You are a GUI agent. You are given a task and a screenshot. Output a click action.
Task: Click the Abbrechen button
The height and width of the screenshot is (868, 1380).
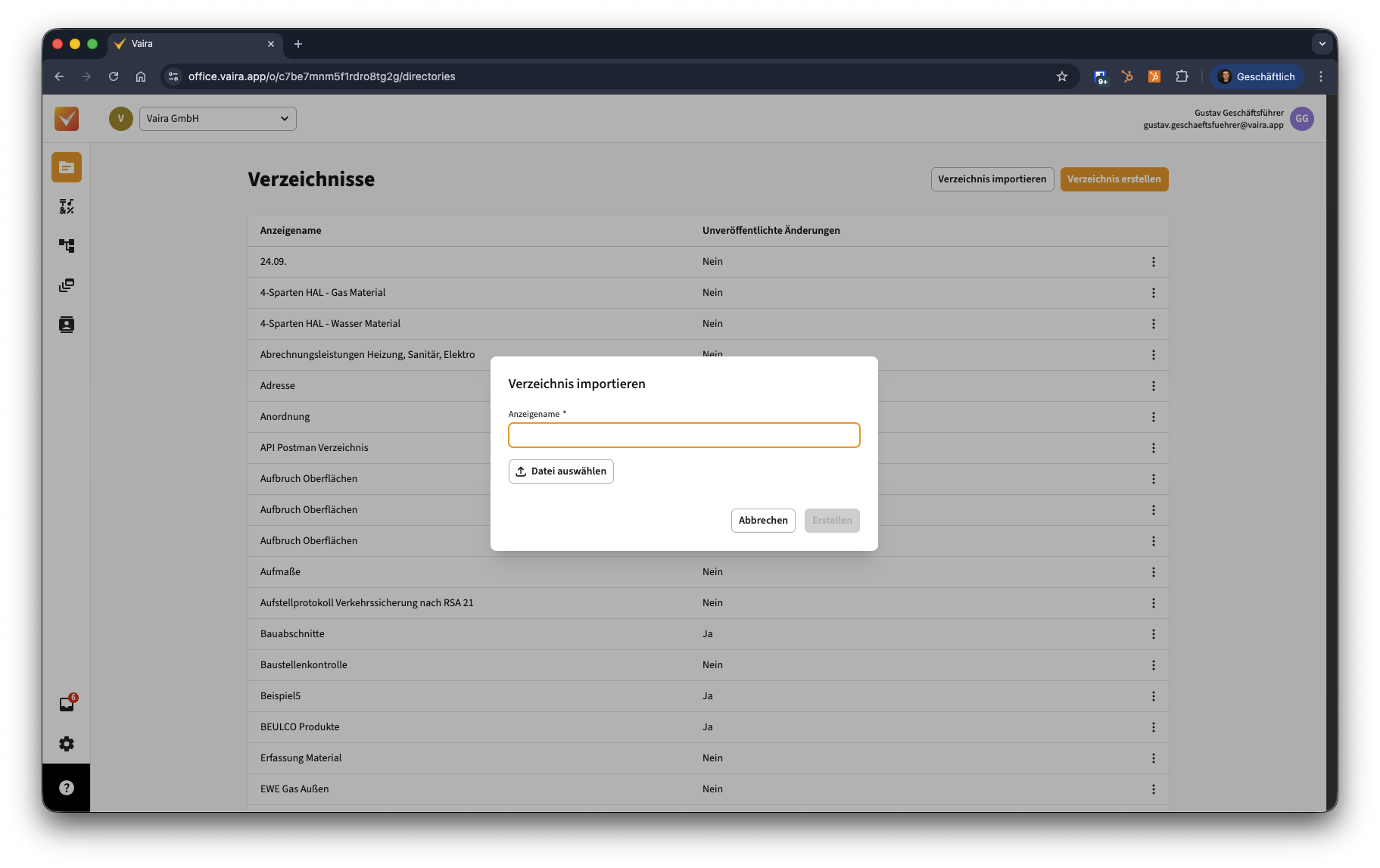(763, 521)
